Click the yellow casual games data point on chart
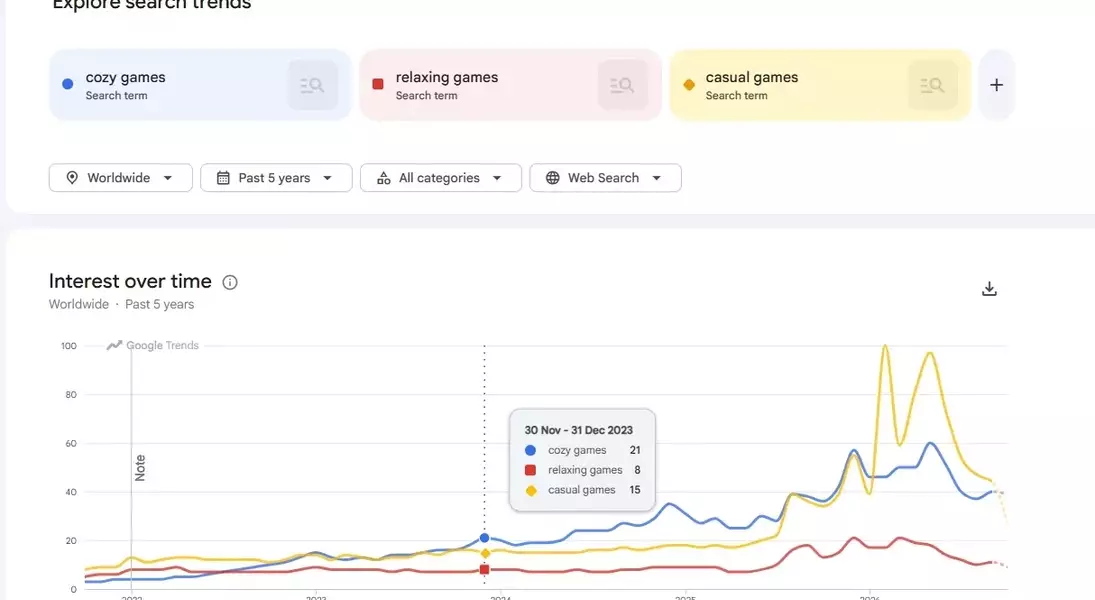The height and width of the screenshot is (600, 1095). pos(485,553)
